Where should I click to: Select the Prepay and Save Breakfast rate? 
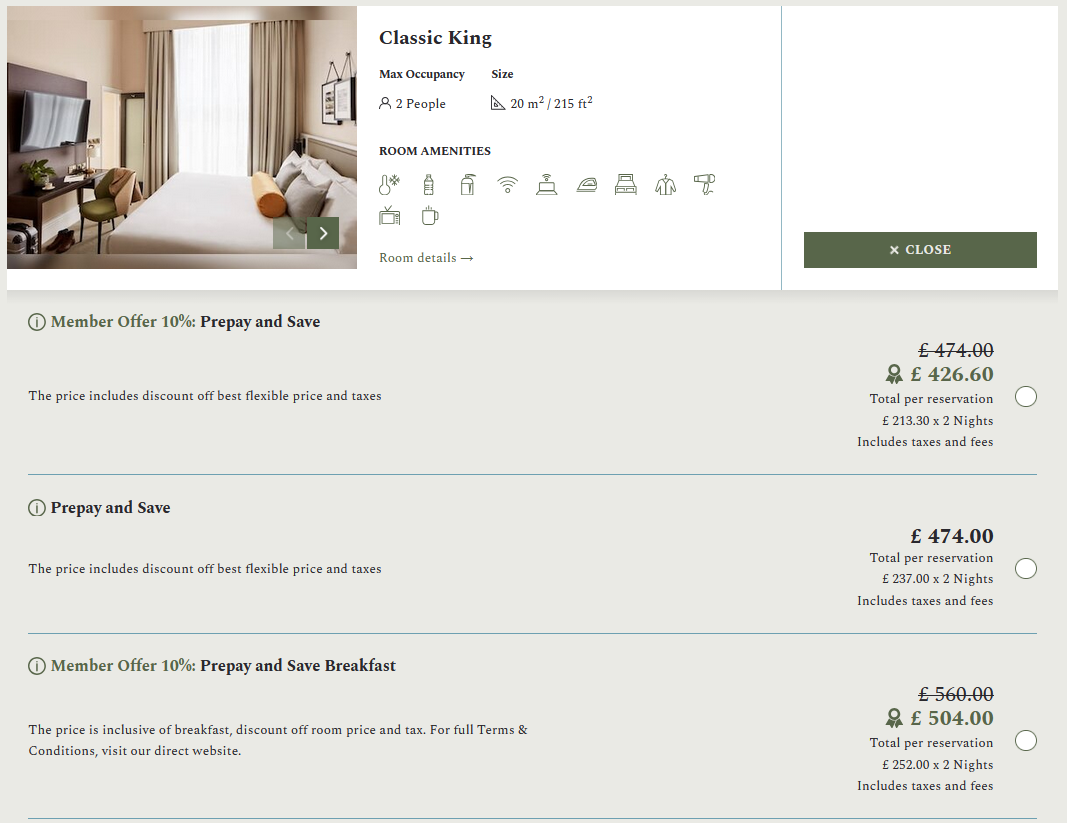[1025, 741]
